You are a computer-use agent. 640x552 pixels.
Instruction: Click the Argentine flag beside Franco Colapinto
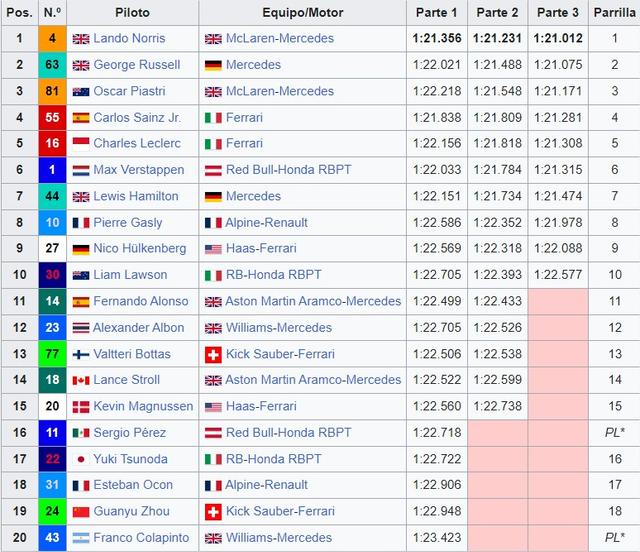(x=81, y=538)
